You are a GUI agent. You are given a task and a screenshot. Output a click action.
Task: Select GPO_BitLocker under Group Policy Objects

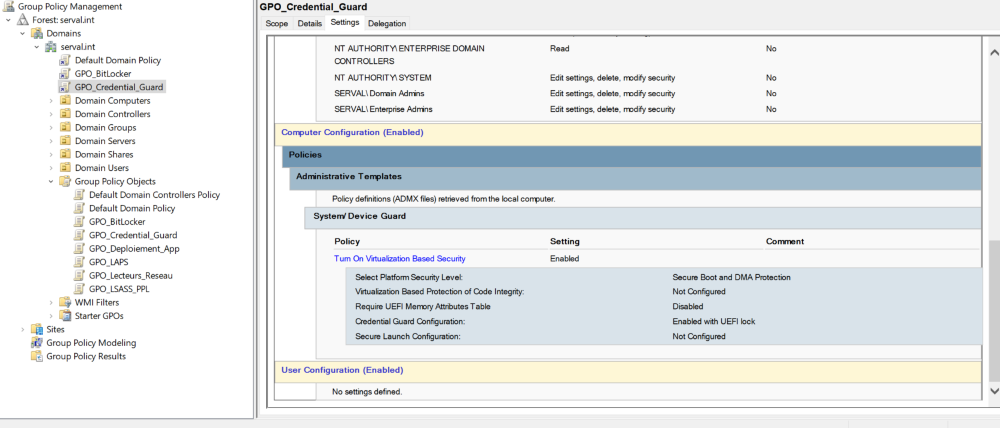tap(117, 222)
